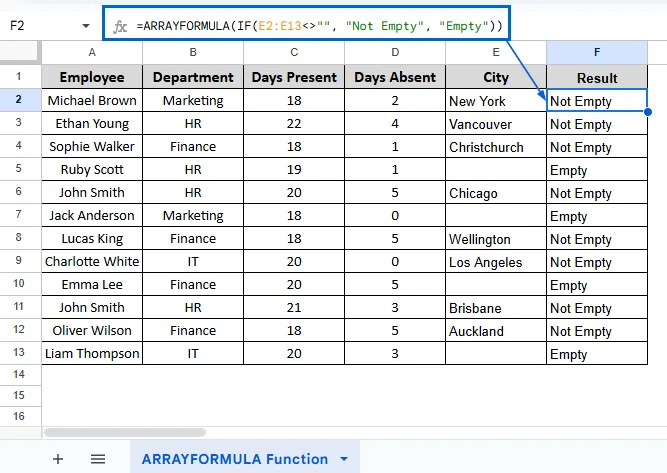
Task: Click the Los Angeles city cell
Action: click(x=496, y=261)
